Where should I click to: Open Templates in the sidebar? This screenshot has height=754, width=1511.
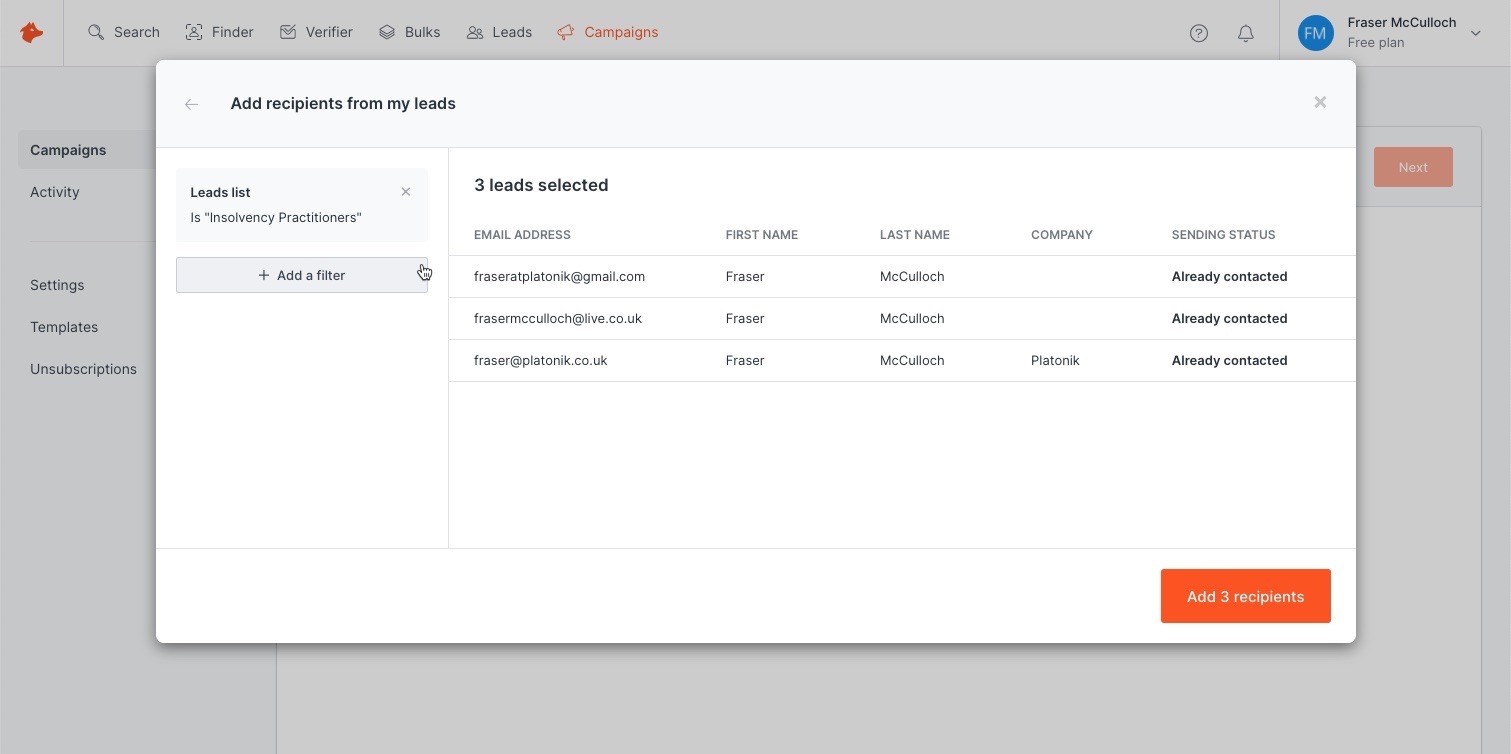(64, 327)
